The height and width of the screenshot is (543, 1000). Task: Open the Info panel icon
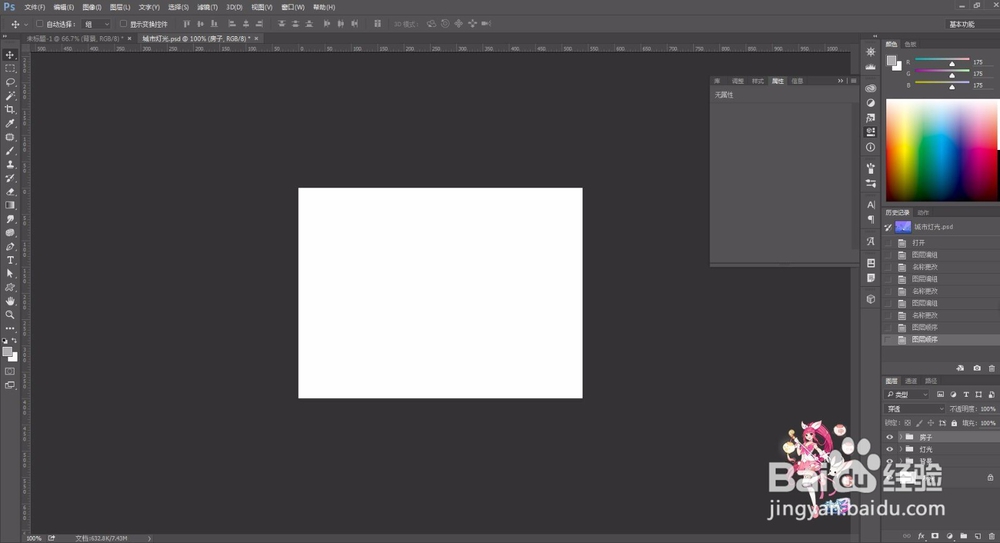coord(871,147)
